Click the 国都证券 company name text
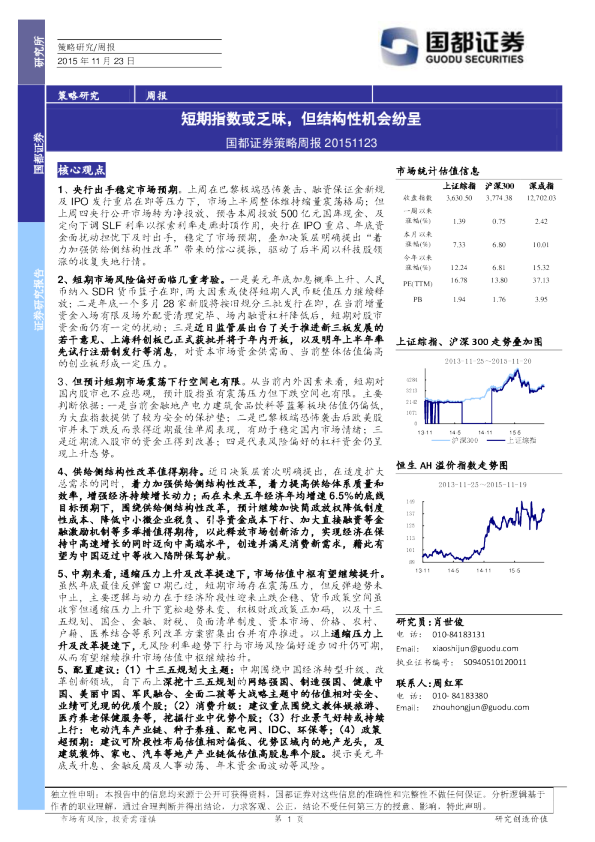This screenshot has height=842, width=595. pos(475,41)
